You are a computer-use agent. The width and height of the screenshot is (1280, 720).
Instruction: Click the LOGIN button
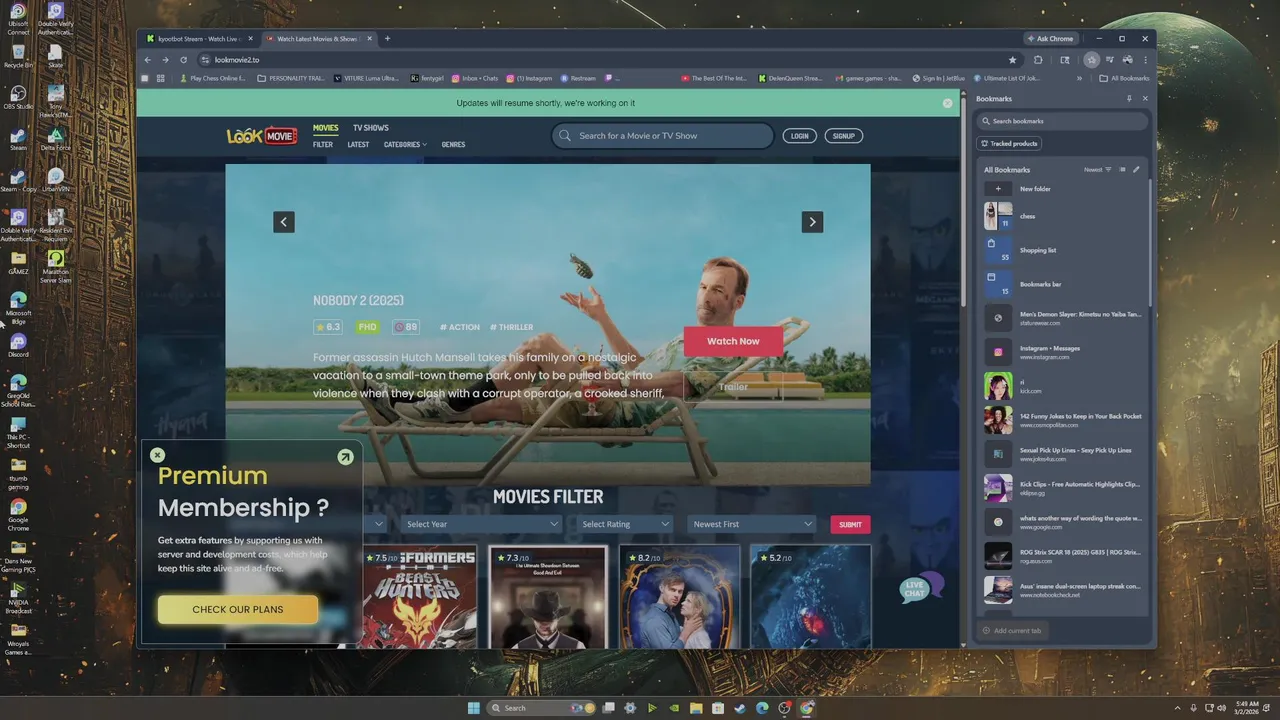pyautogui.click(x=799, y=136)
